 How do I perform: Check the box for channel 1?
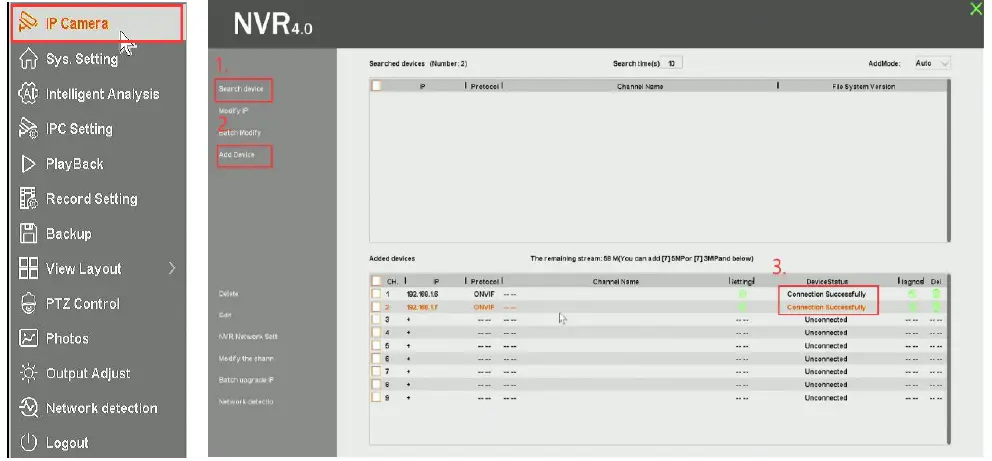[376, 294]
